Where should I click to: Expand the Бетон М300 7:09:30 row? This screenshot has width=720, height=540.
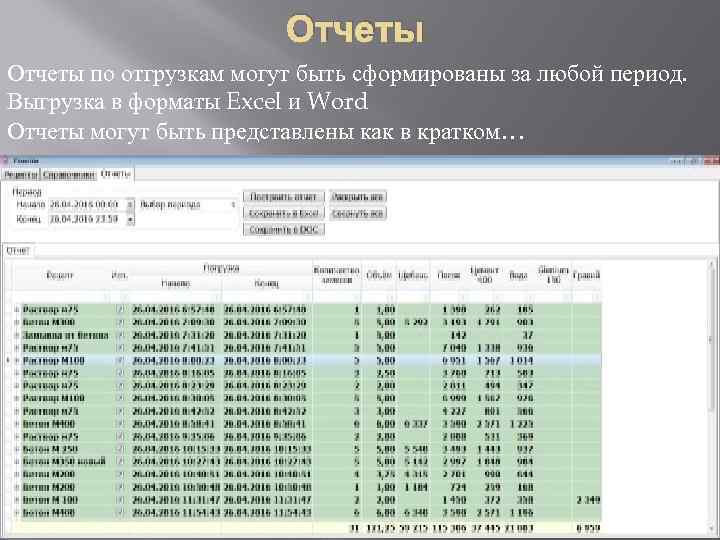pyautogui.click(x=17, y=322)
